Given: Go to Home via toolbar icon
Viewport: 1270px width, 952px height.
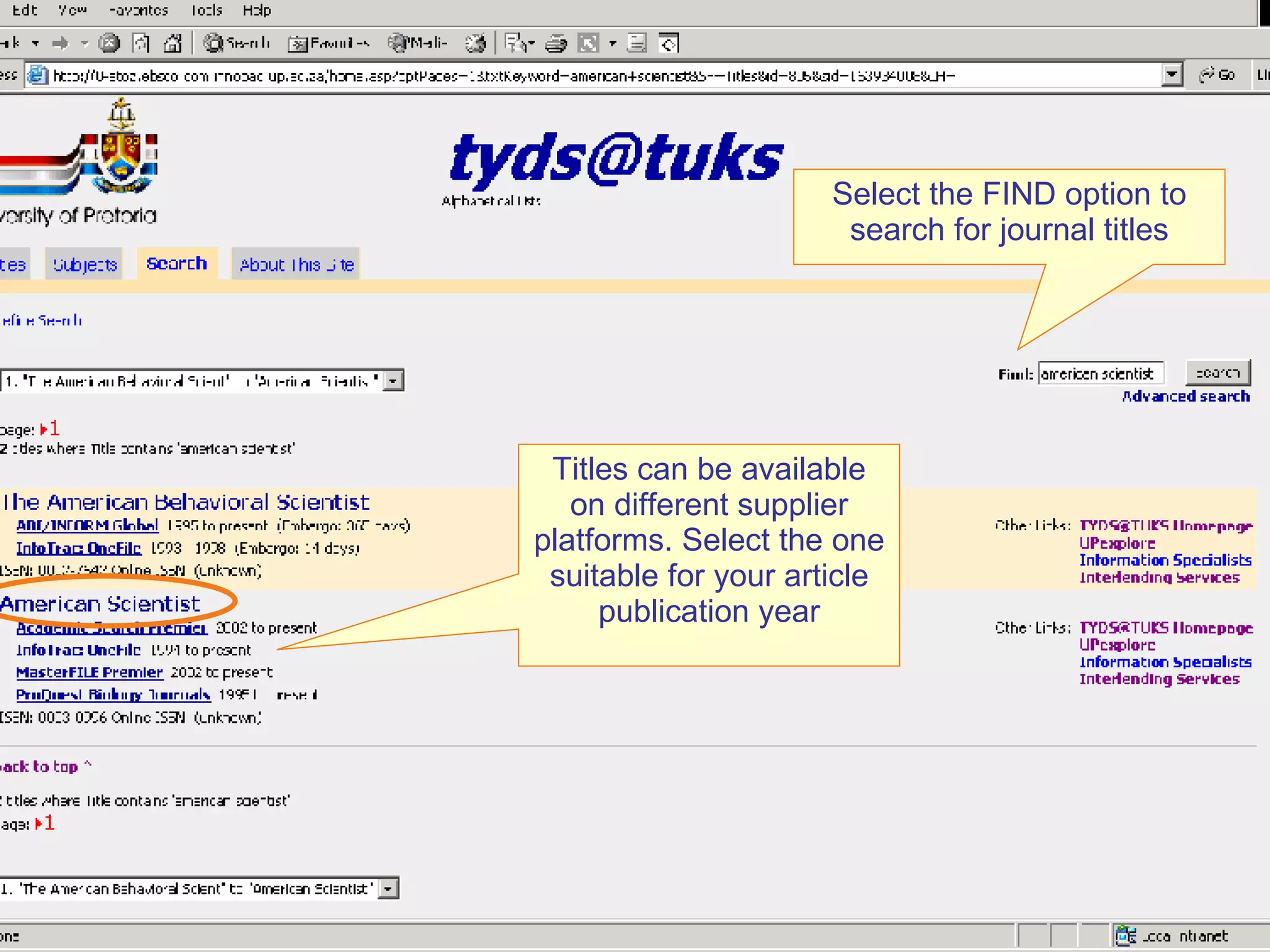Looking at the screenshot, I should 172,43.
